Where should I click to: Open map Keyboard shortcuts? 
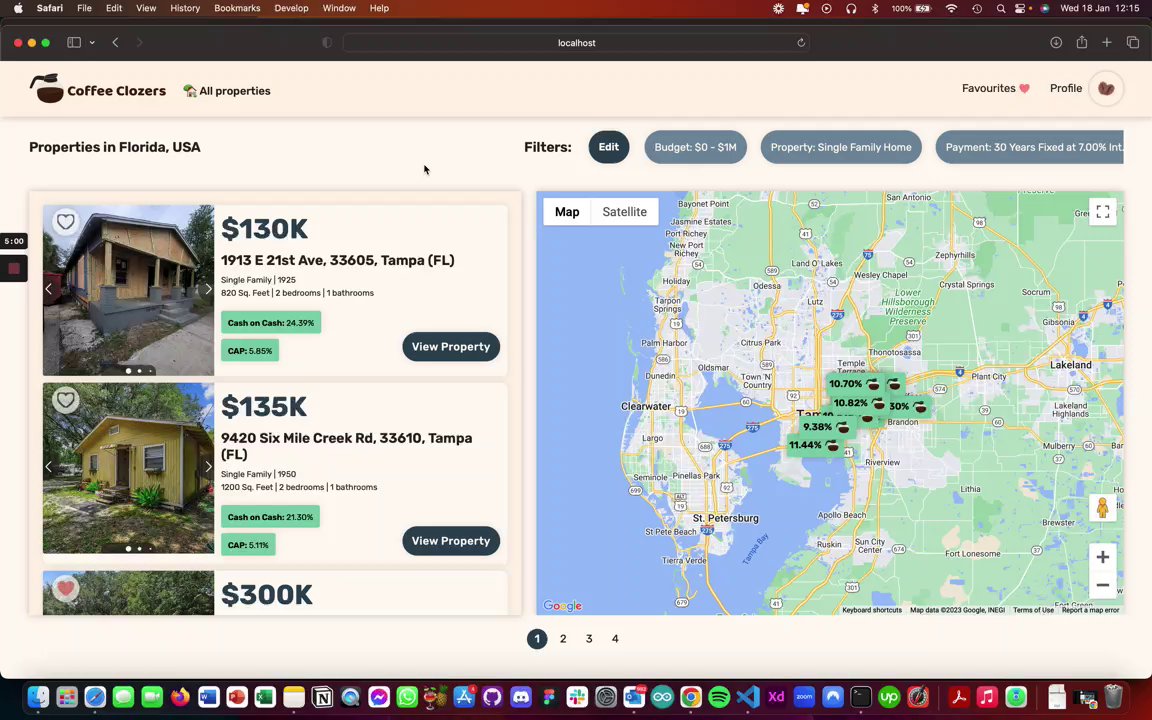(871, 610)
